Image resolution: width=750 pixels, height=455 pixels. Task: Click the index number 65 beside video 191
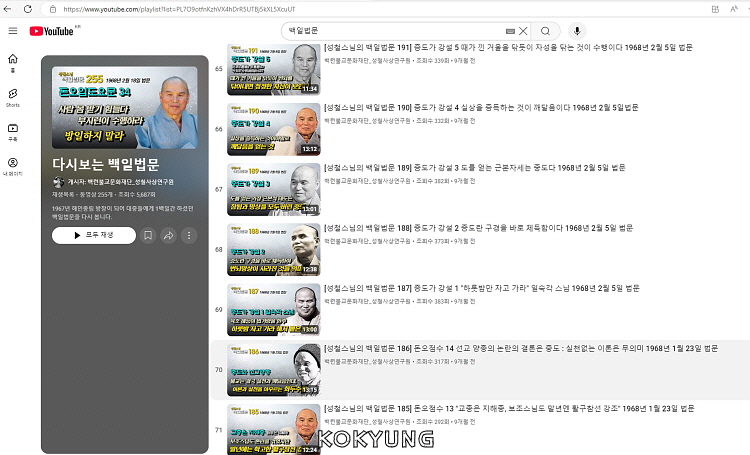pos(219,69)
